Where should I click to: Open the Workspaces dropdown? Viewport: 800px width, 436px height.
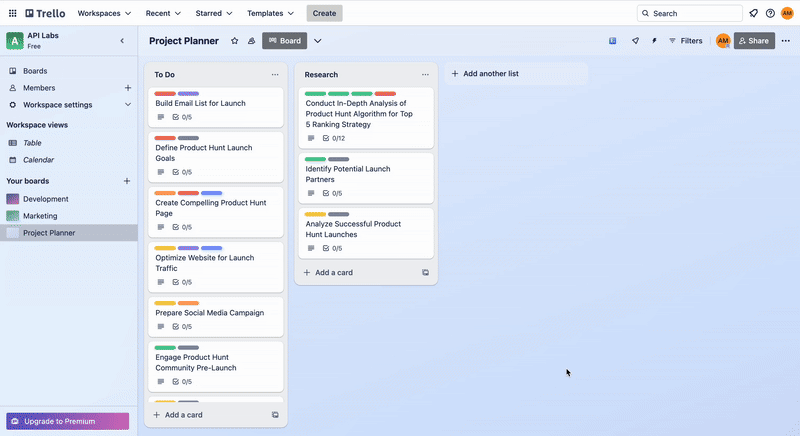(105, 13)
